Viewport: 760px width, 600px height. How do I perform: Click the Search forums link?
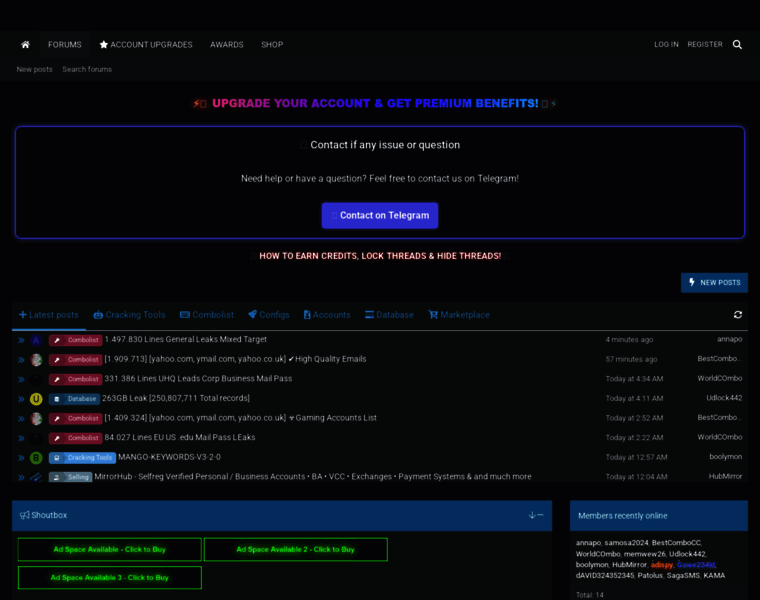coord(87,70)
